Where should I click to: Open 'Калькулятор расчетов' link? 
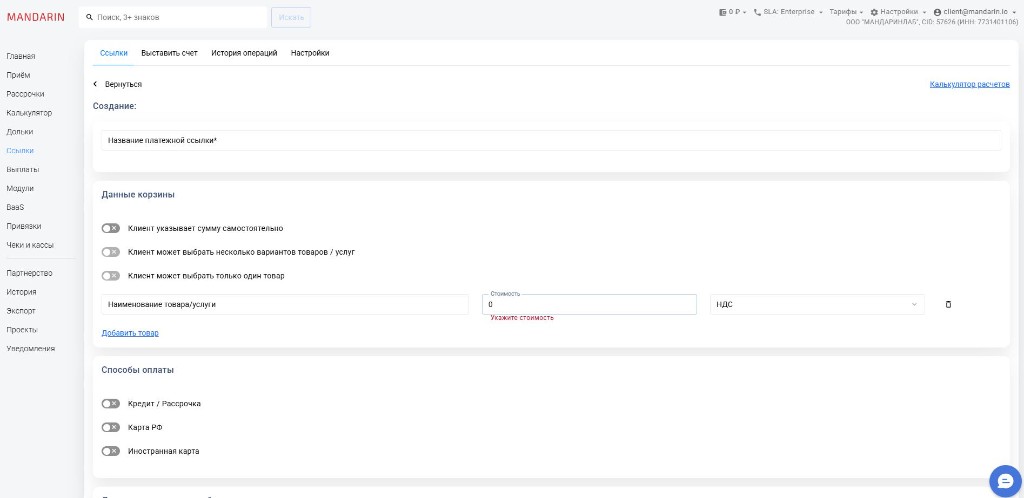click(x=968, y=85)
